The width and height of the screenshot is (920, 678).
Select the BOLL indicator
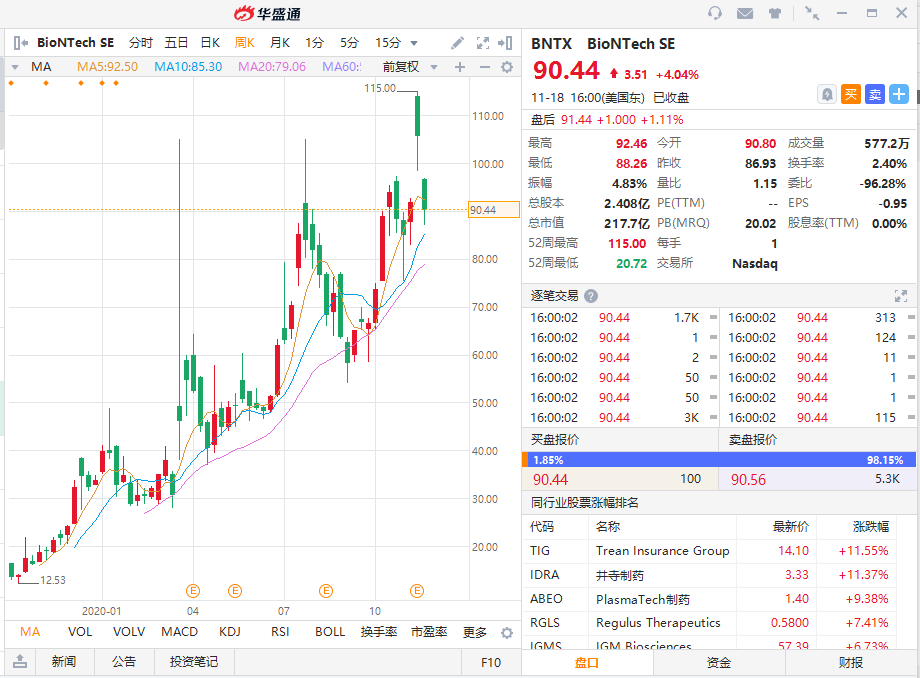(x=330, y=632)
